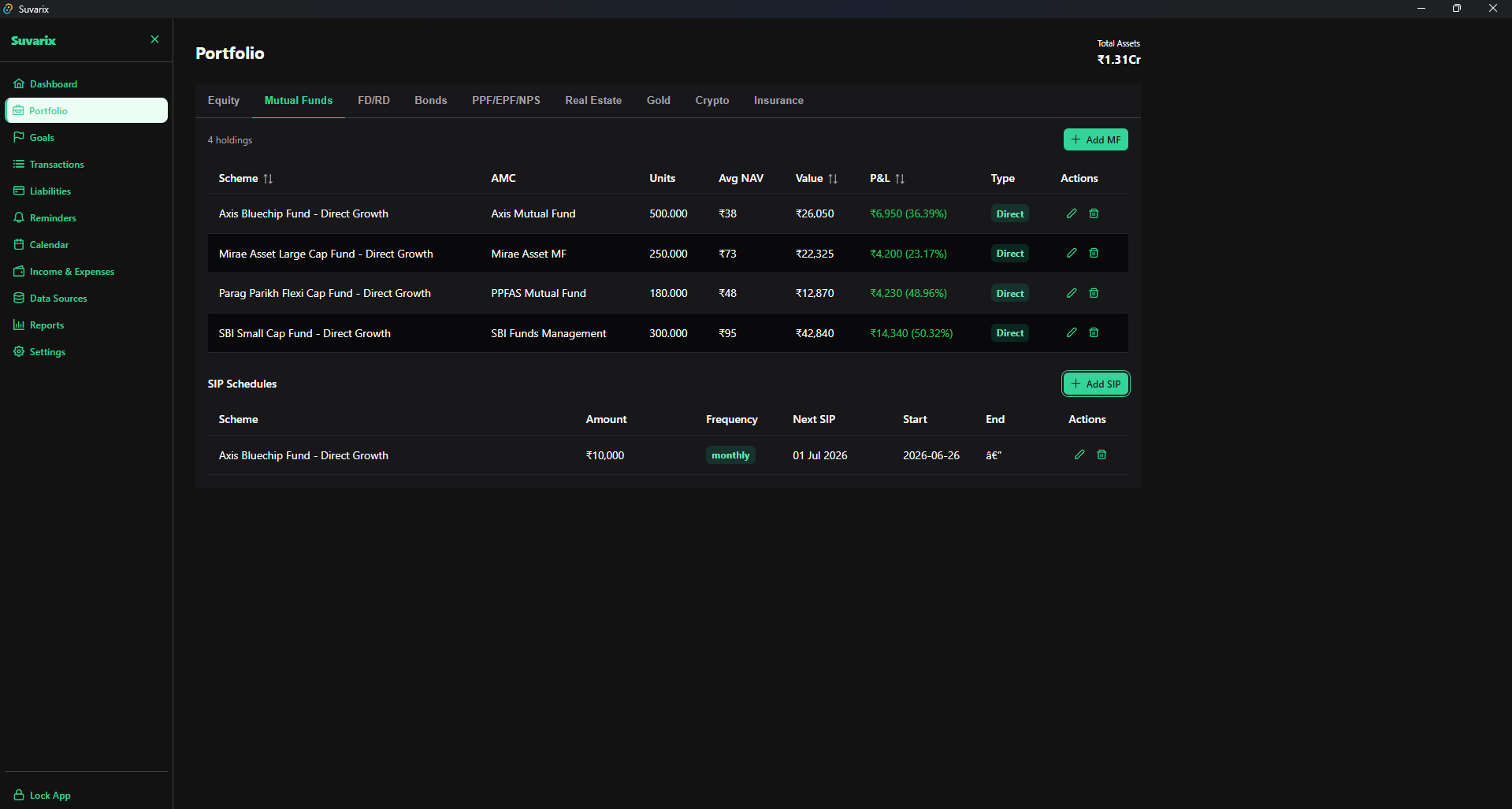Edit SBI Small Cap Fund holding
Viewport: 1512px width, 809px height.
(1072, 332)
